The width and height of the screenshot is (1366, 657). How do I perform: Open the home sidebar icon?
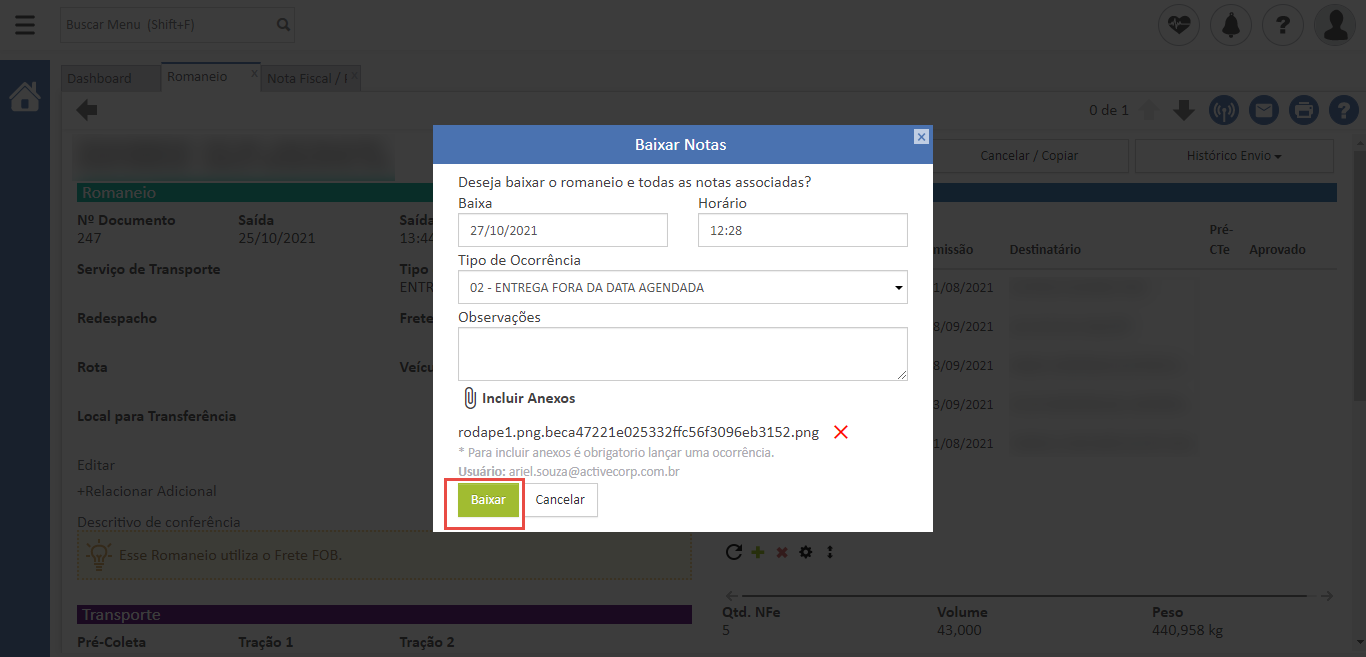tap(24, 97)
